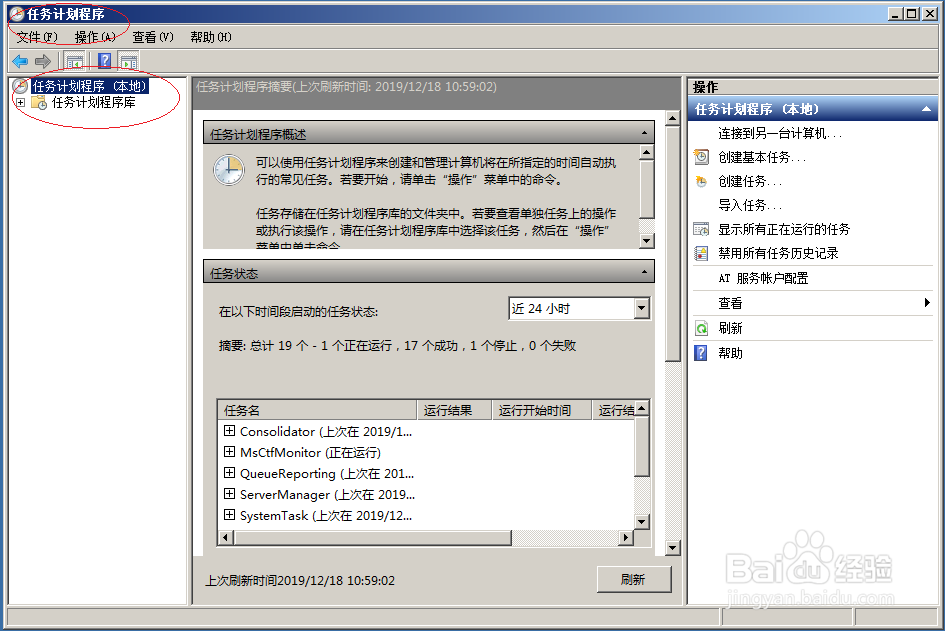Screen dimensions: 945x631
Task: Click the Display All Running Tasks icon
Action: coord(703,229)
